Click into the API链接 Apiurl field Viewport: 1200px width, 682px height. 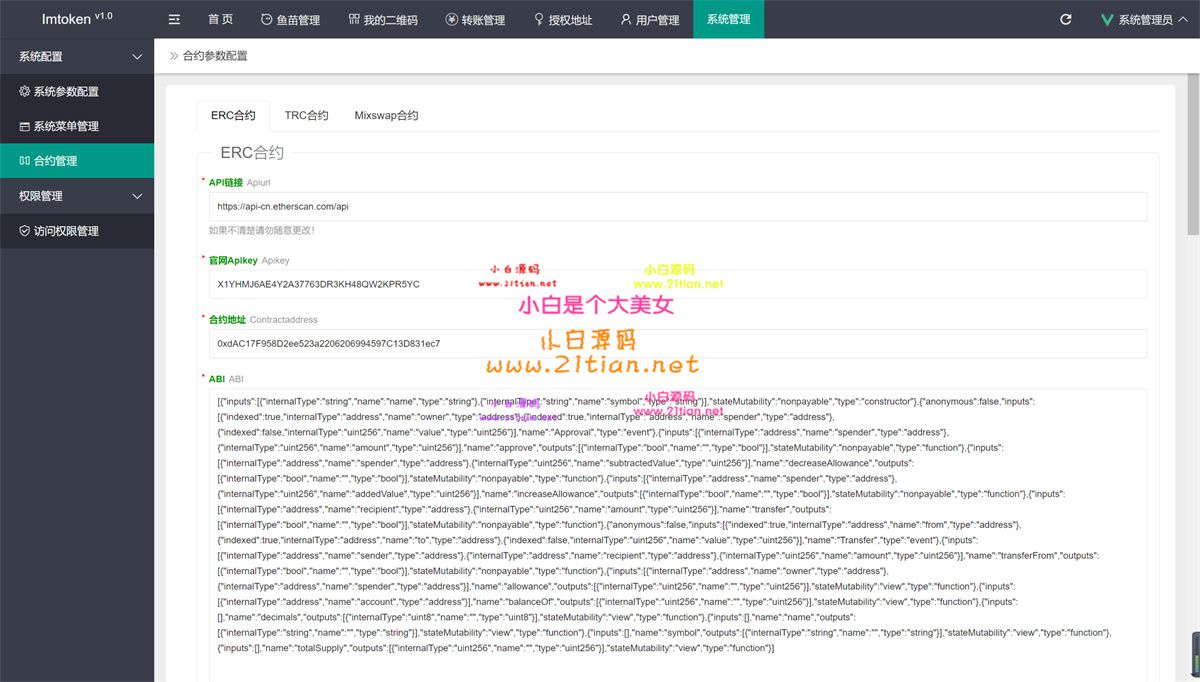click(677, 207)
